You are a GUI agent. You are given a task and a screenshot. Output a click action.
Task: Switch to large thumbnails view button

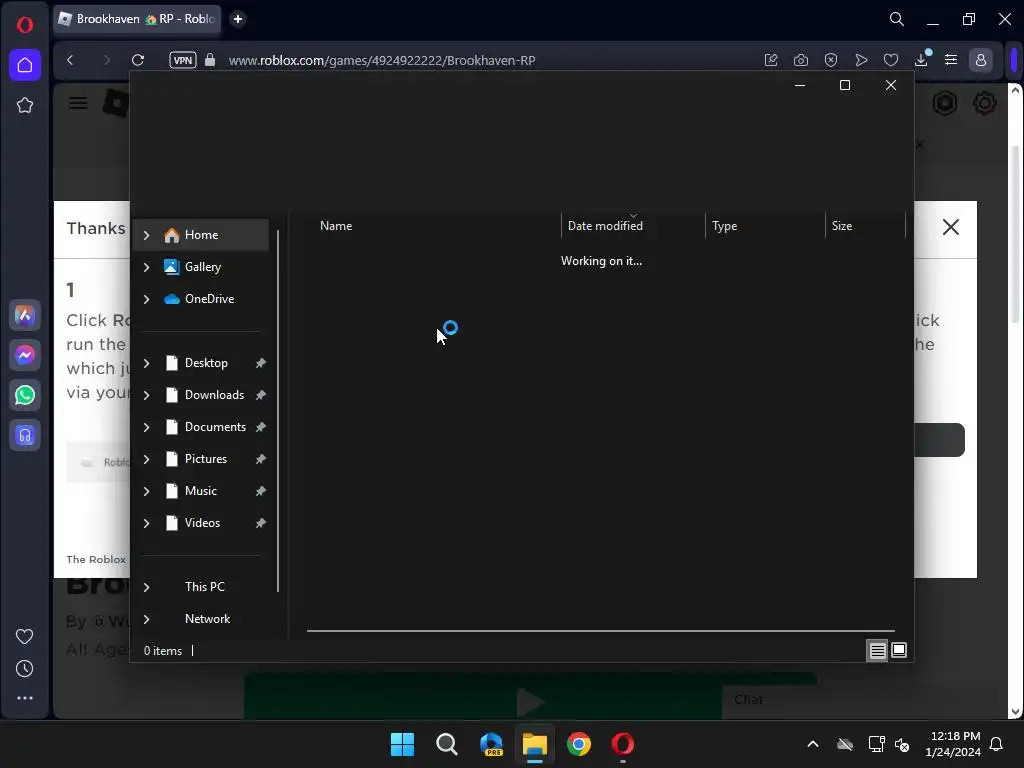click(x=899, y=650)
